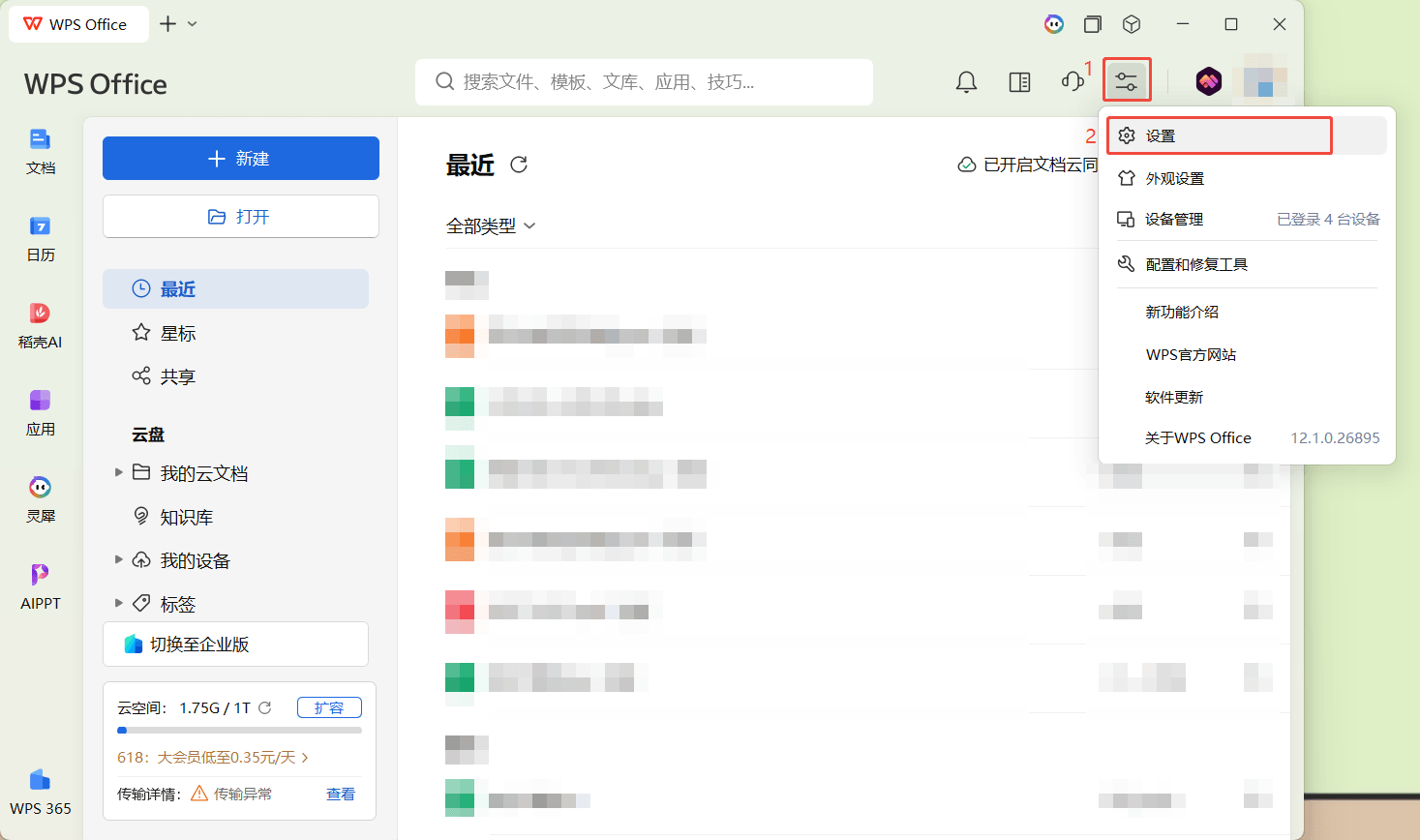The image size is (1420, 840).
Task: Select 设置 in the dropdown menu
Action: point(1247,135)
